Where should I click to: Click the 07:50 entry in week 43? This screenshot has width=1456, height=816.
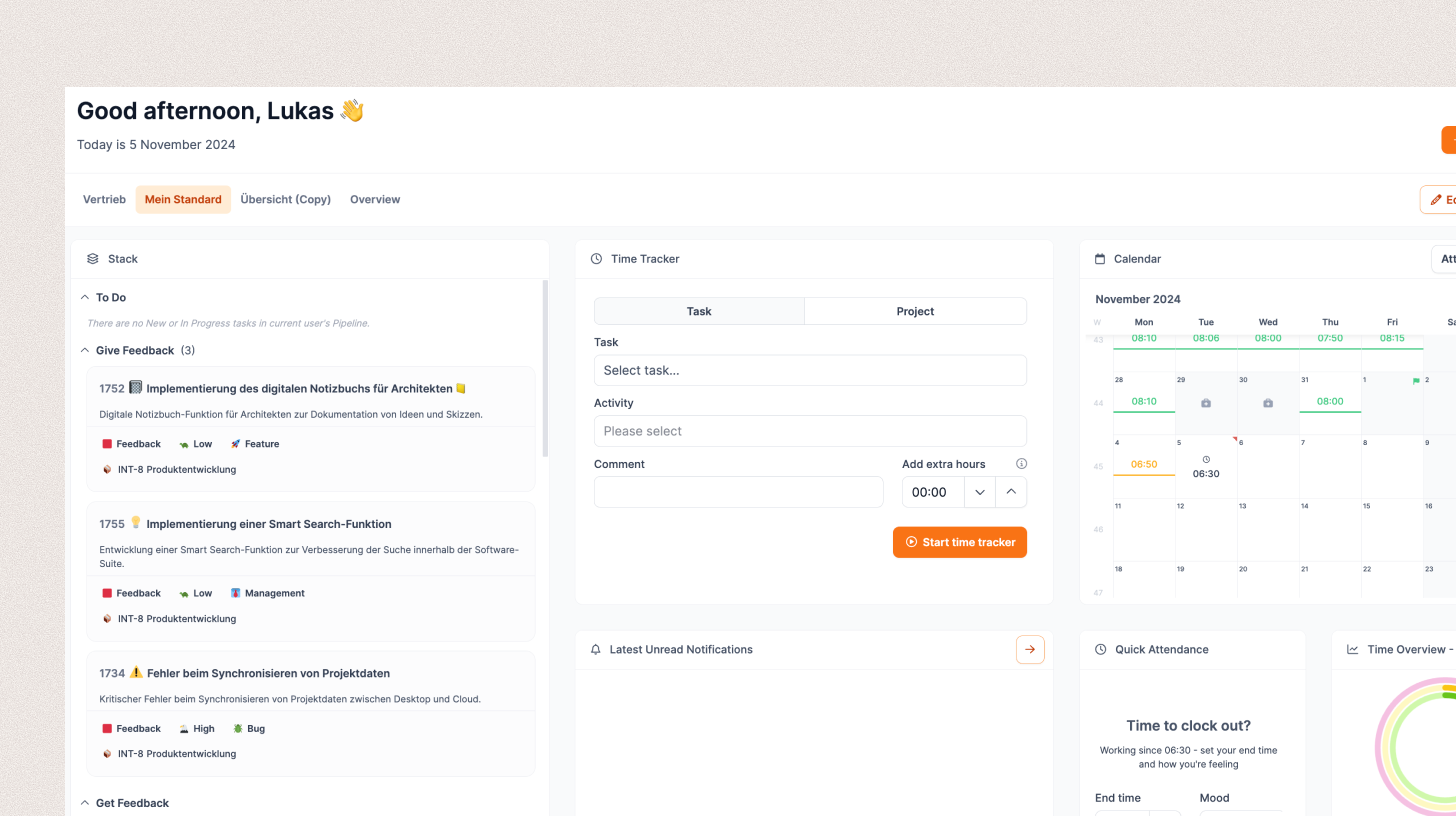point(1330,339)
